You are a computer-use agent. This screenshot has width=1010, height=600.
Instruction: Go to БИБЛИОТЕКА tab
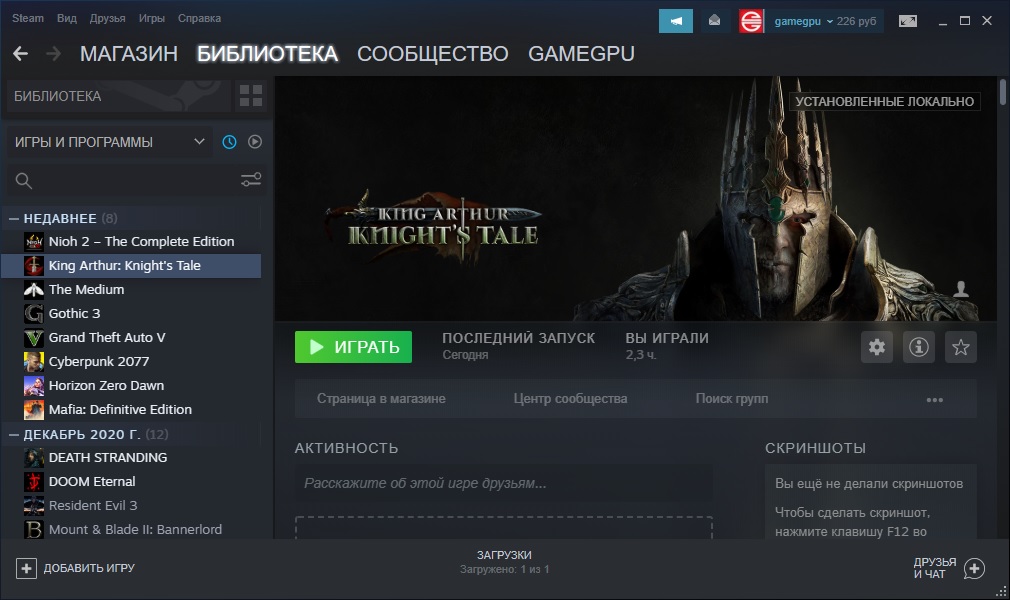(267, 53)
